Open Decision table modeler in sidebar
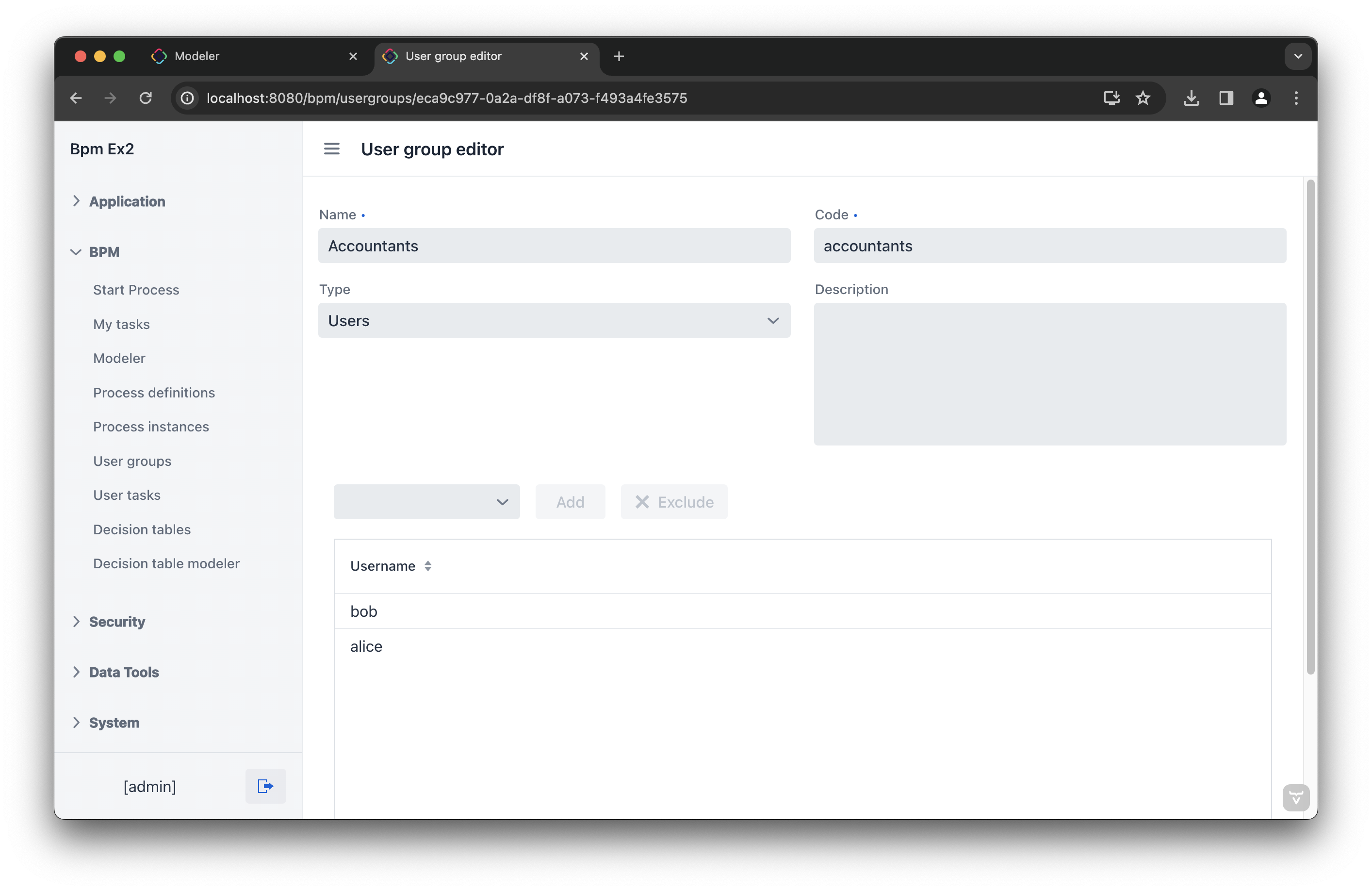 pos(166,563)
